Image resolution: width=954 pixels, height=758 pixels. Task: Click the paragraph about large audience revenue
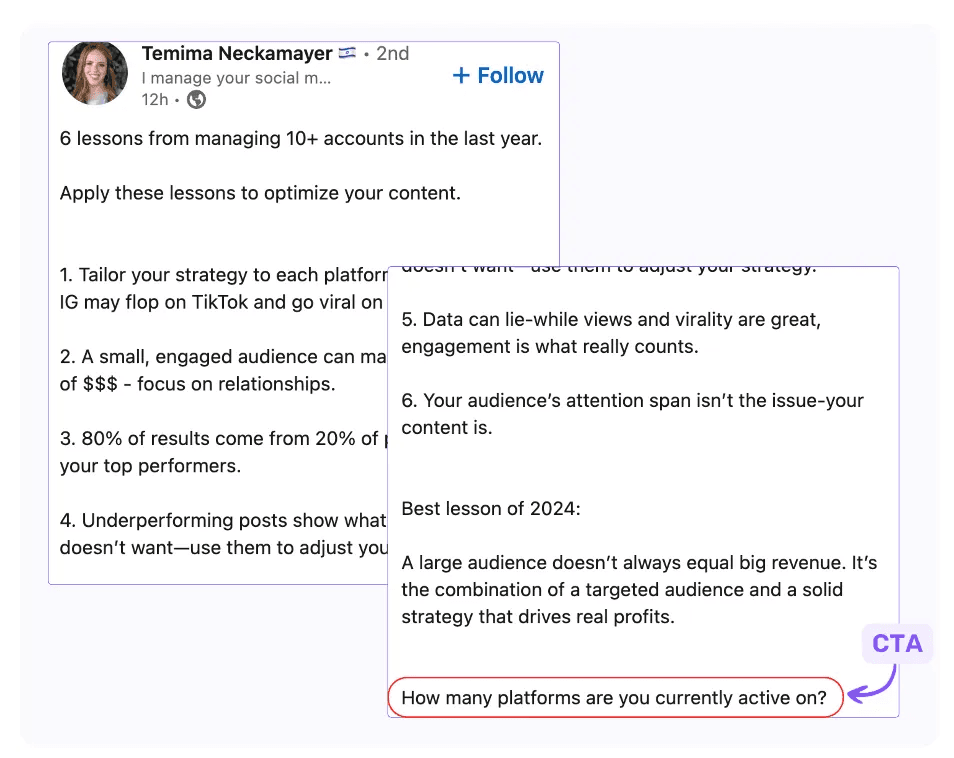click(x=639, y=589)
